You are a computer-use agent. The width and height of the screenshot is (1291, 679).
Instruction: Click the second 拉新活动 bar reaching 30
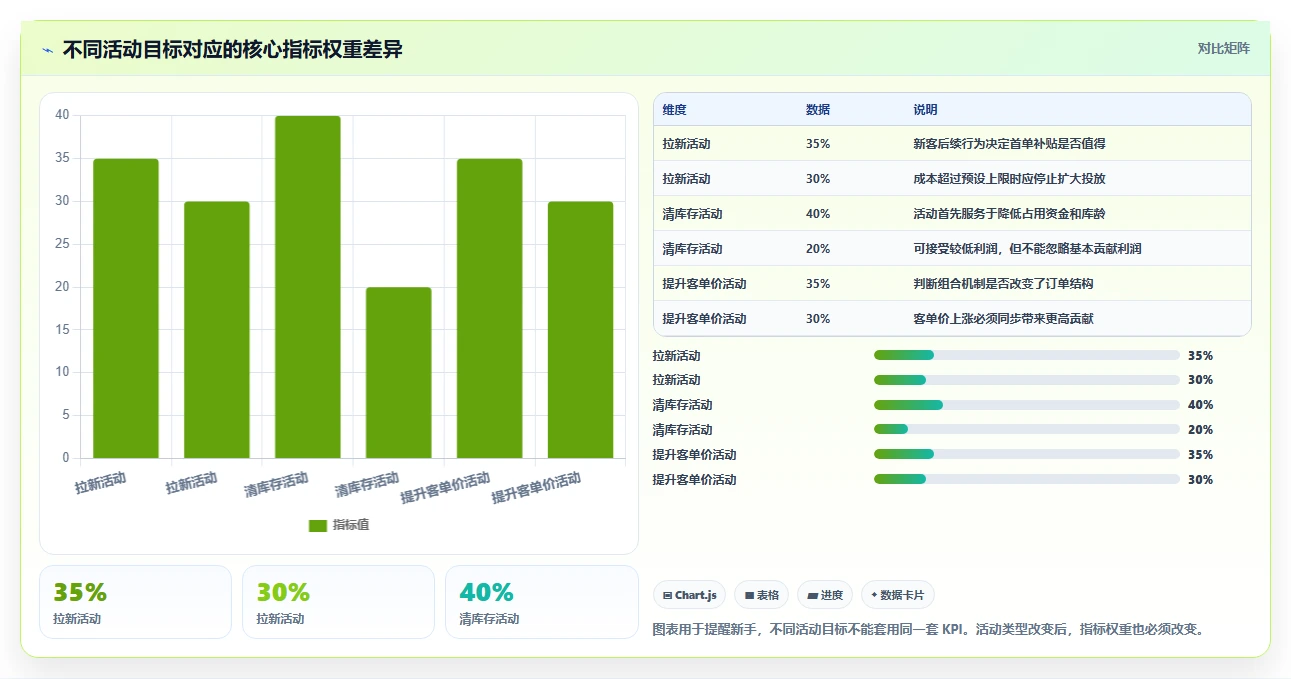[x=217, y=330]
